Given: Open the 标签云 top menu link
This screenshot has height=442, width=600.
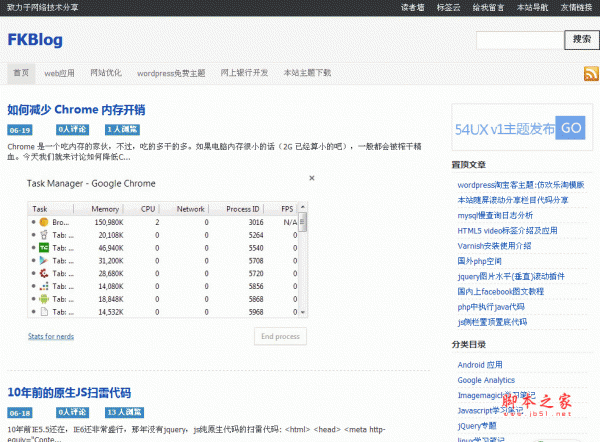Looking at the screenshot, I should coord(448,7).
